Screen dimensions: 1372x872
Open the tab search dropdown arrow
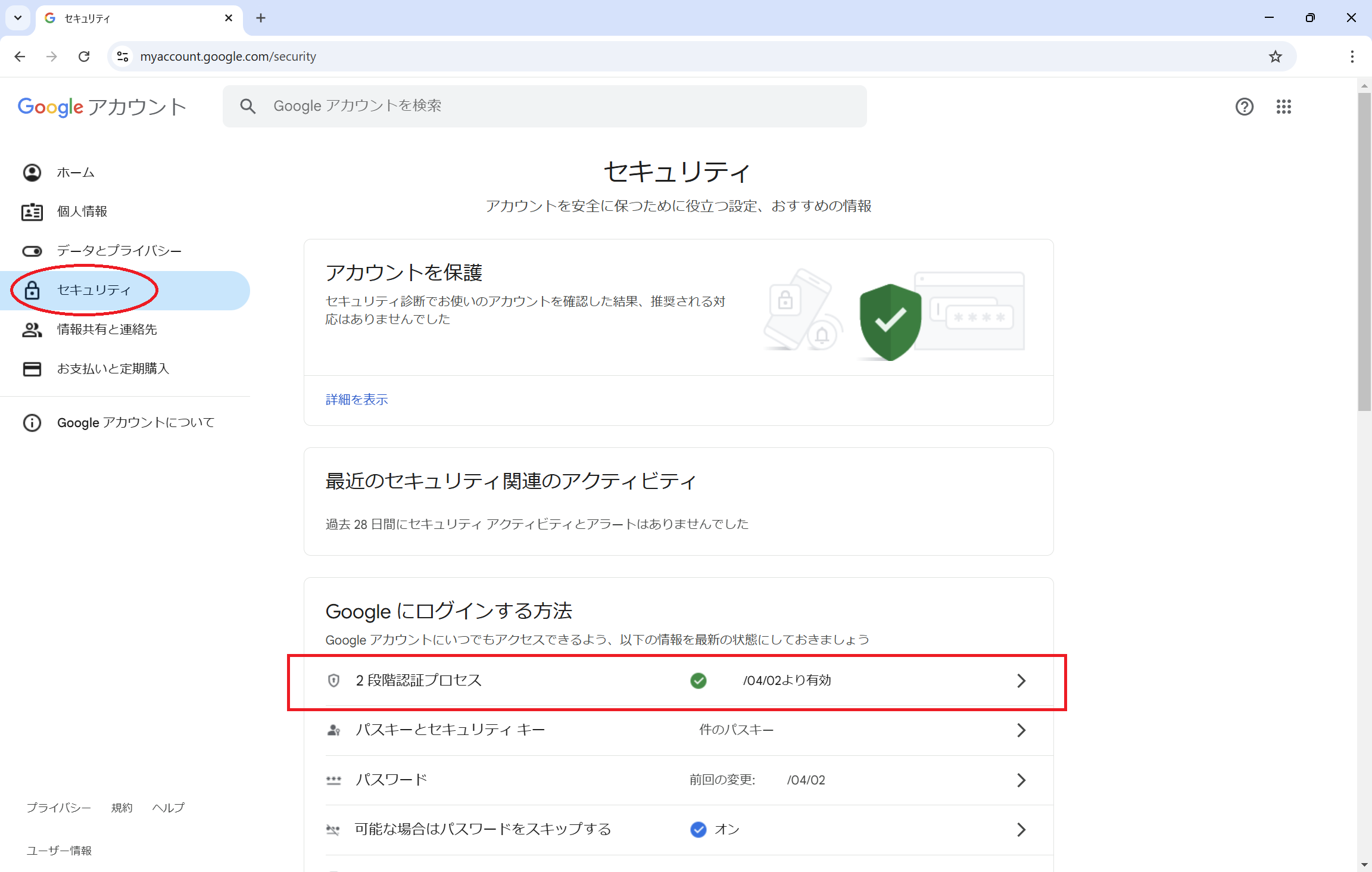coord(18,18)
